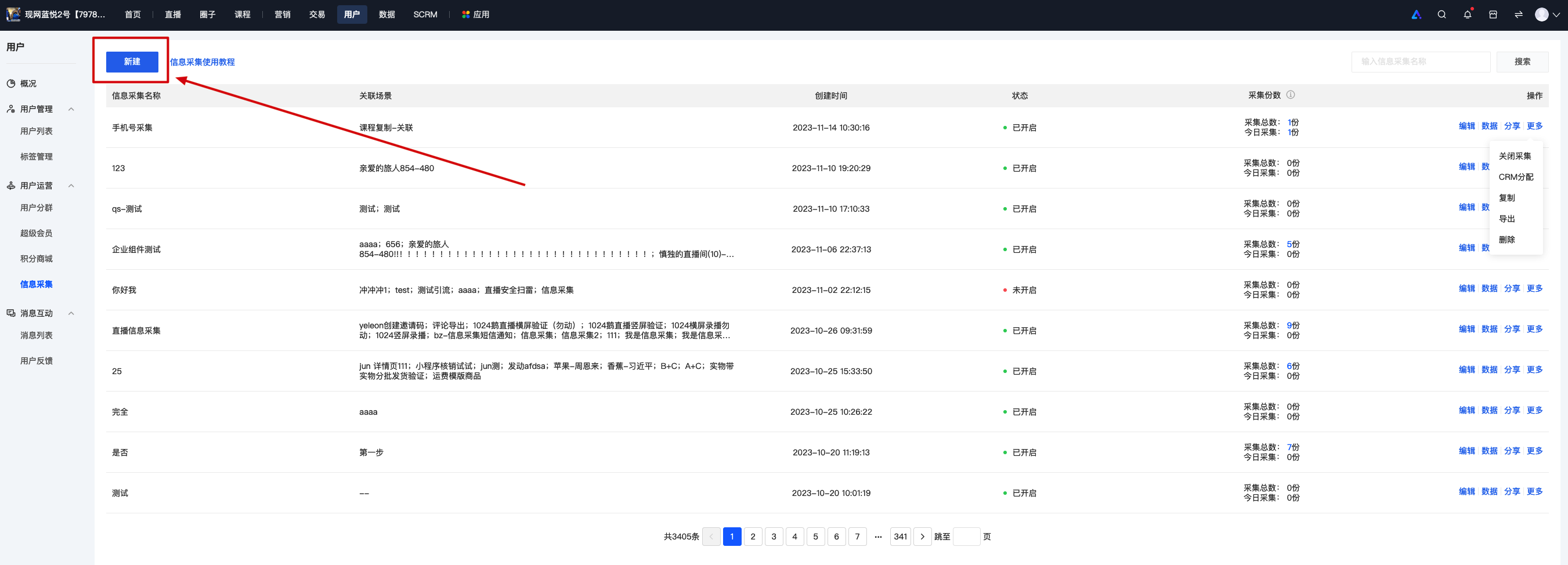This screenshot has width=1568, height=565.
Task: Click the 搜索 button
Action: (1522, 61)
